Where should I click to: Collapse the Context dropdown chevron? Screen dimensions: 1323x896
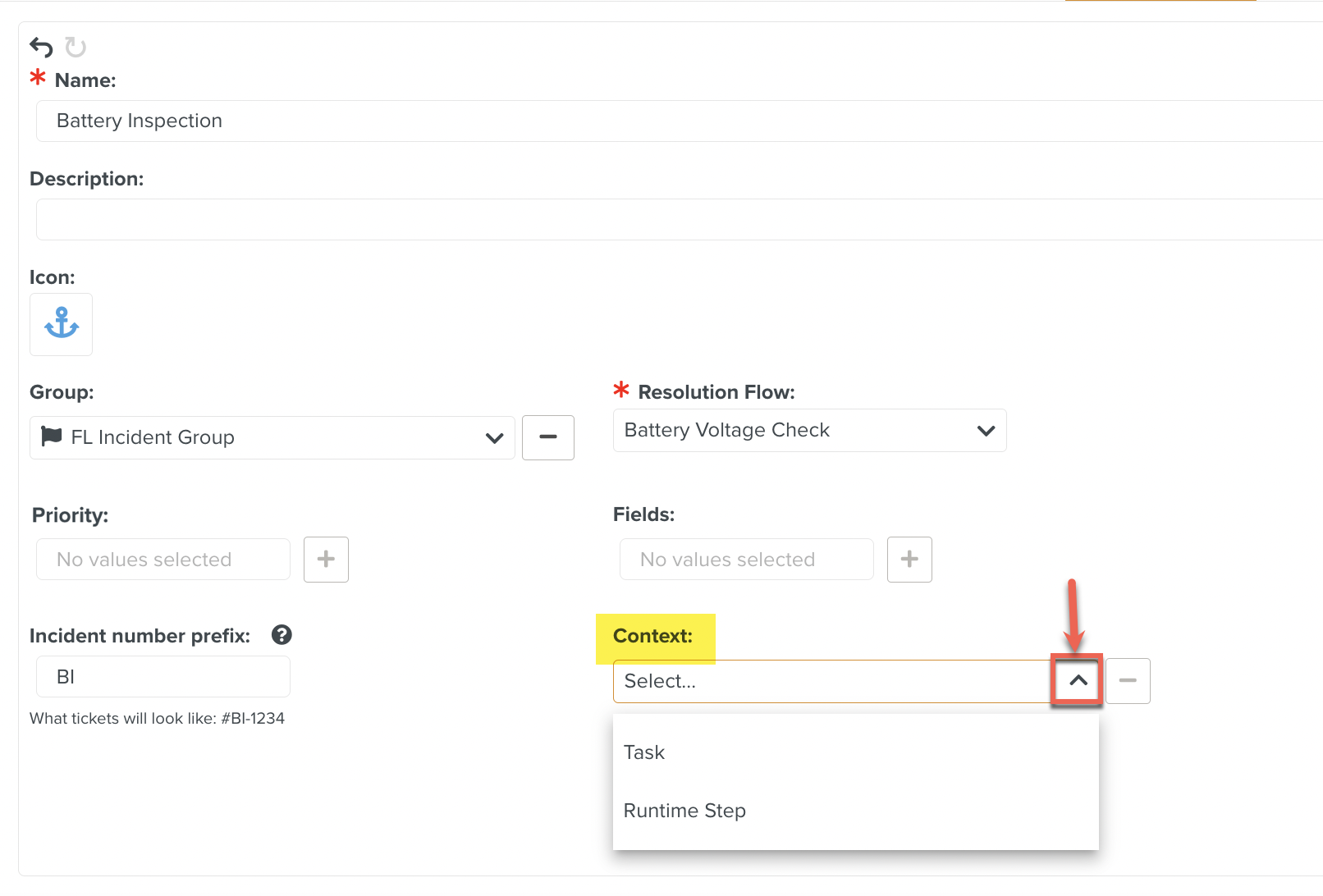tap(1078, 681)
